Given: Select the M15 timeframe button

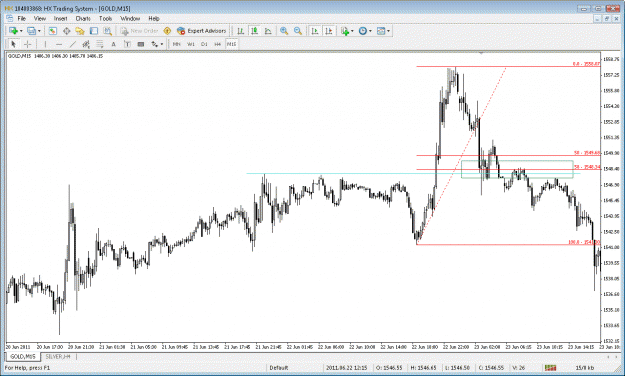Looking at the screenshot, I should pos(232,44).
